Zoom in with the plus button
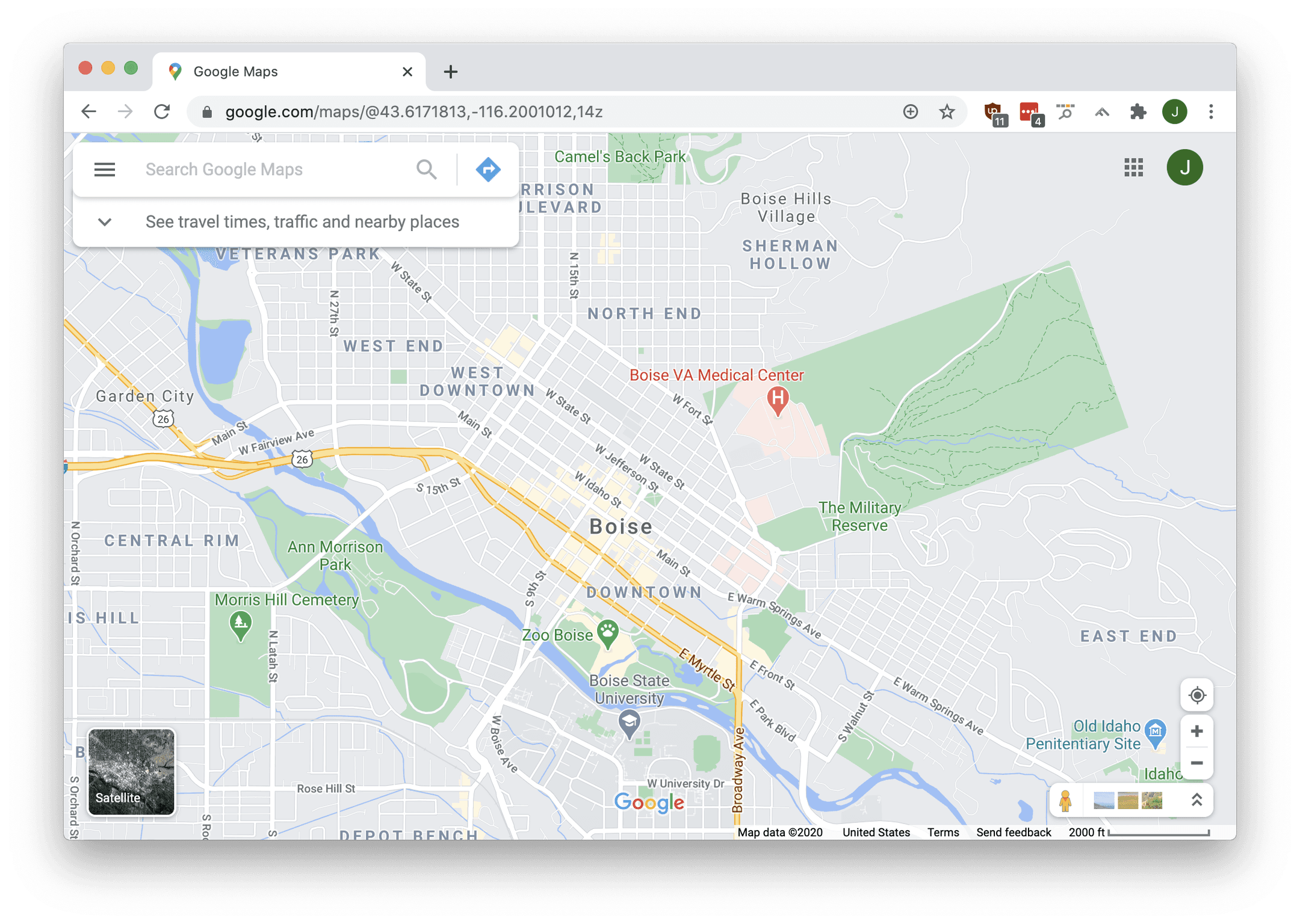The height and width of the screenshot is (924, 1300). pos(1196,731)
